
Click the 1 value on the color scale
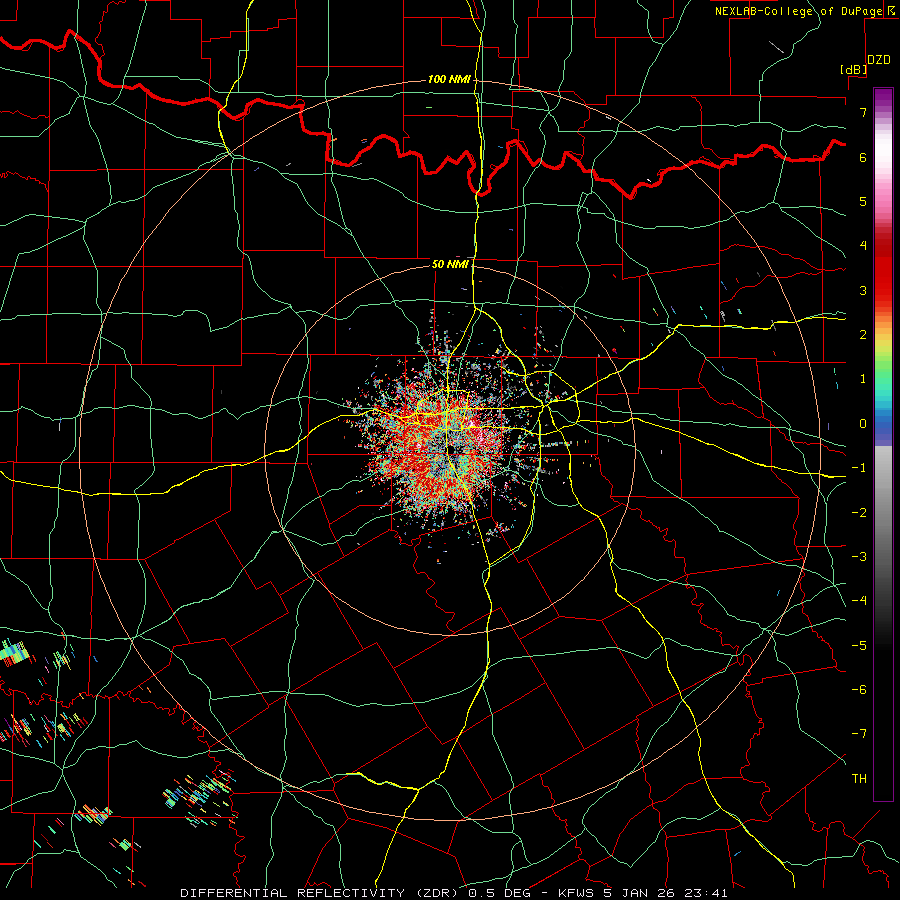[x=863, y=379]
